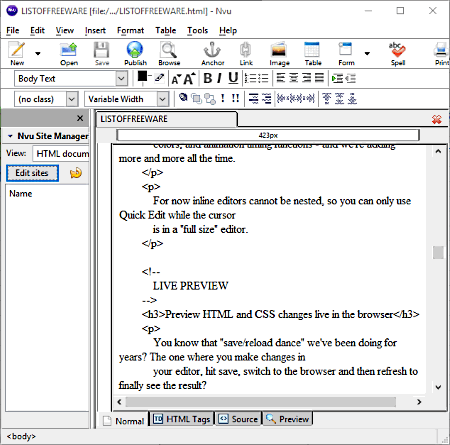450x445 pixels.
Task: Click the Print toolbar icon
Action: click(442, 53)
